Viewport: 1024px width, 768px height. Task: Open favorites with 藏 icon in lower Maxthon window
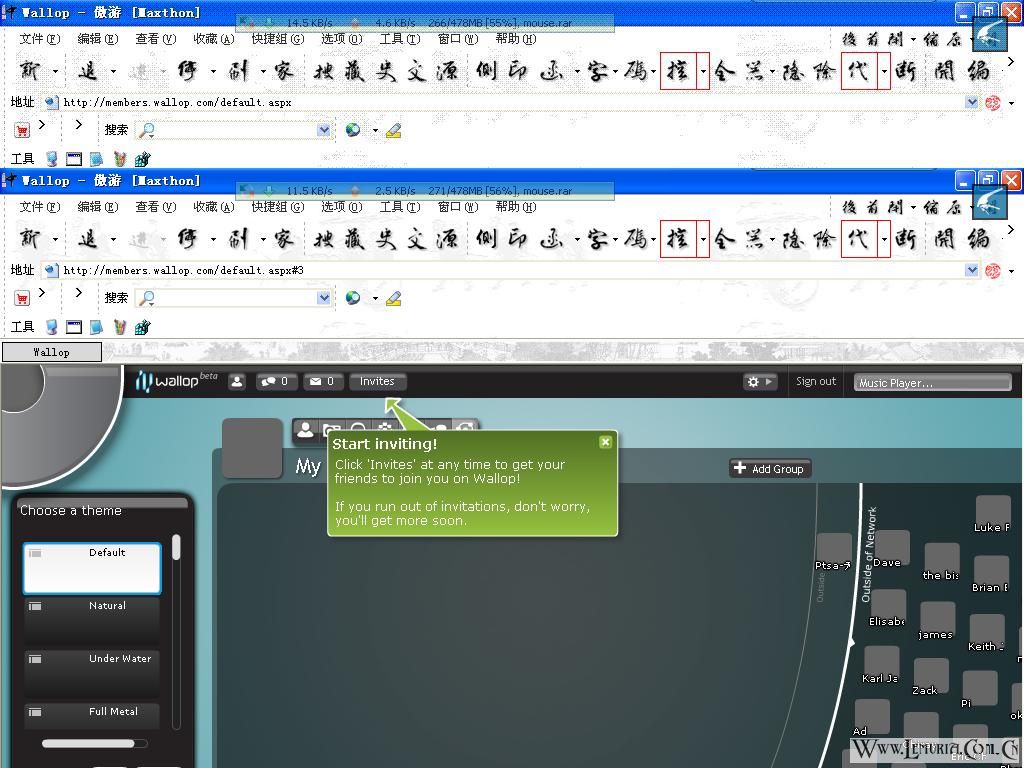point(354,239)
